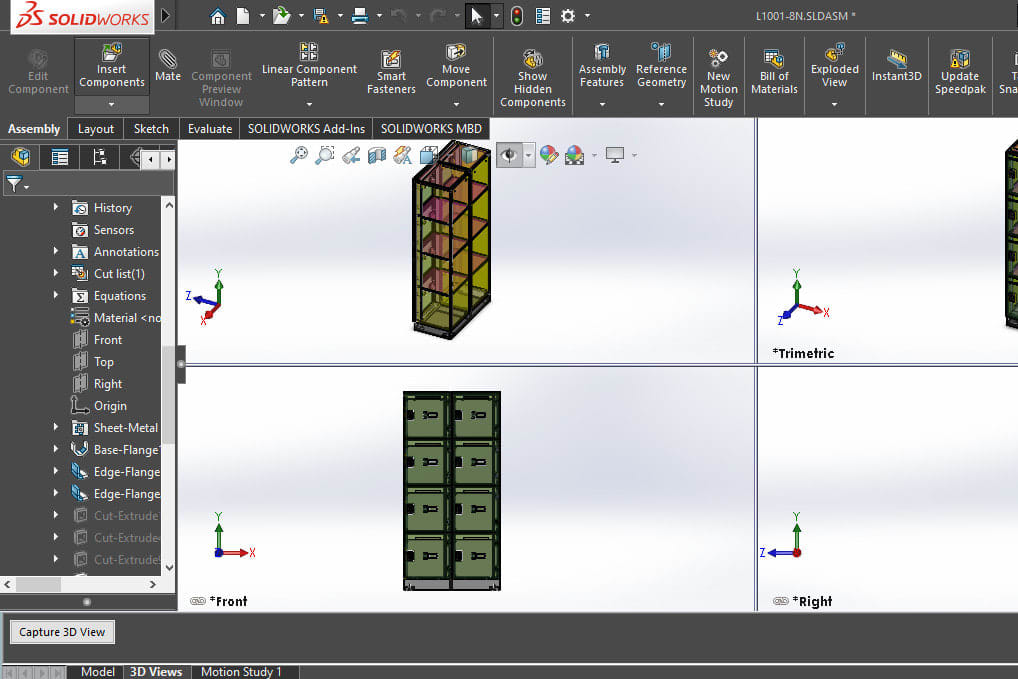This screenshot has width=1018, height=679.
Task: Expand the Equations tree node
Action: (x=56, y=295)
